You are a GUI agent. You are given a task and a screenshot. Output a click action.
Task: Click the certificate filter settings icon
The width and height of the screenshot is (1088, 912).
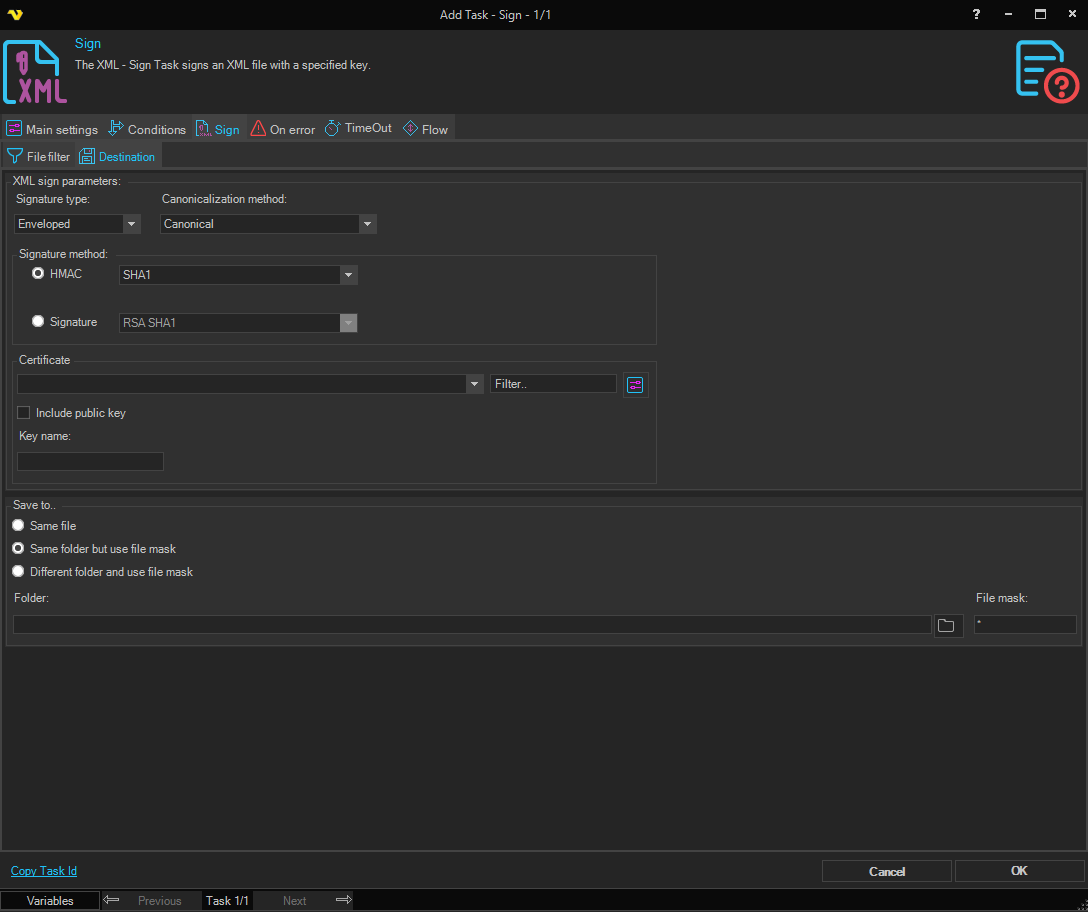point(635,385)
